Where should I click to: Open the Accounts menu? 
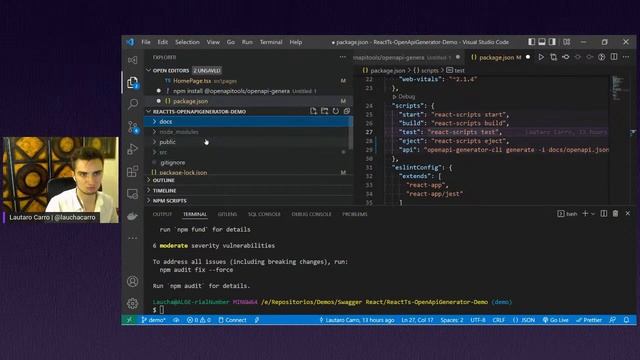tap(133, 281)
